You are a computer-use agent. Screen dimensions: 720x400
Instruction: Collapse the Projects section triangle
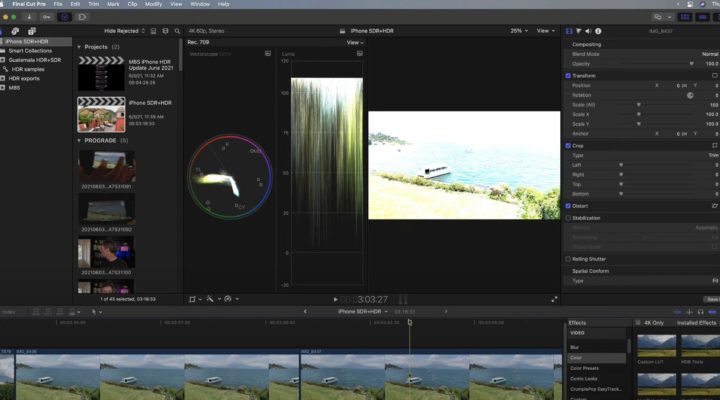79,47
